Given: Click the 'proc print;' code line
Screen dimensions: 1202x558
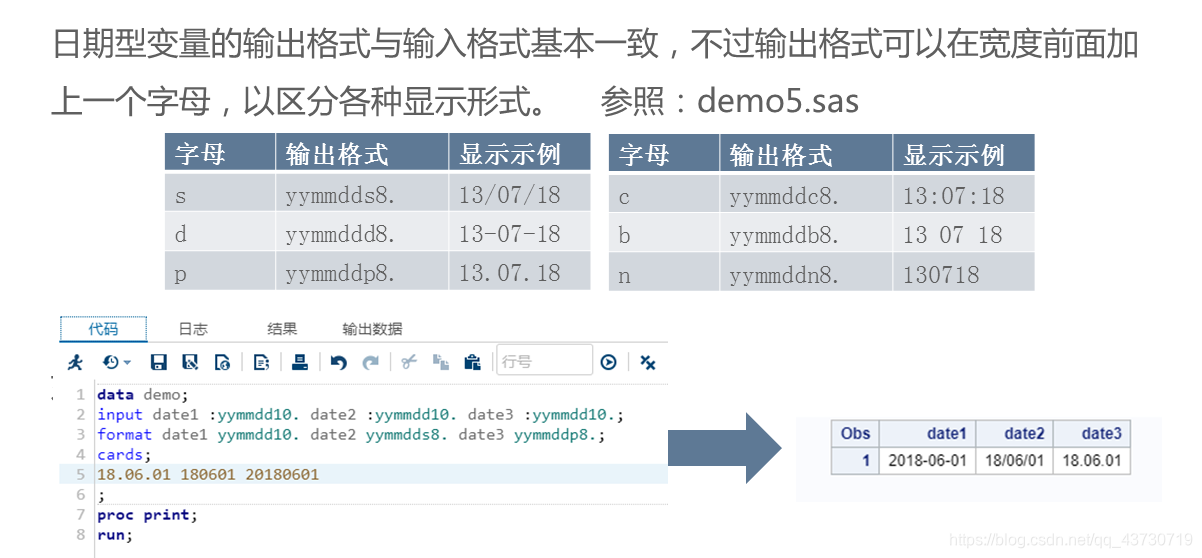Looking at the screenshot, I should tap(148, 515).
